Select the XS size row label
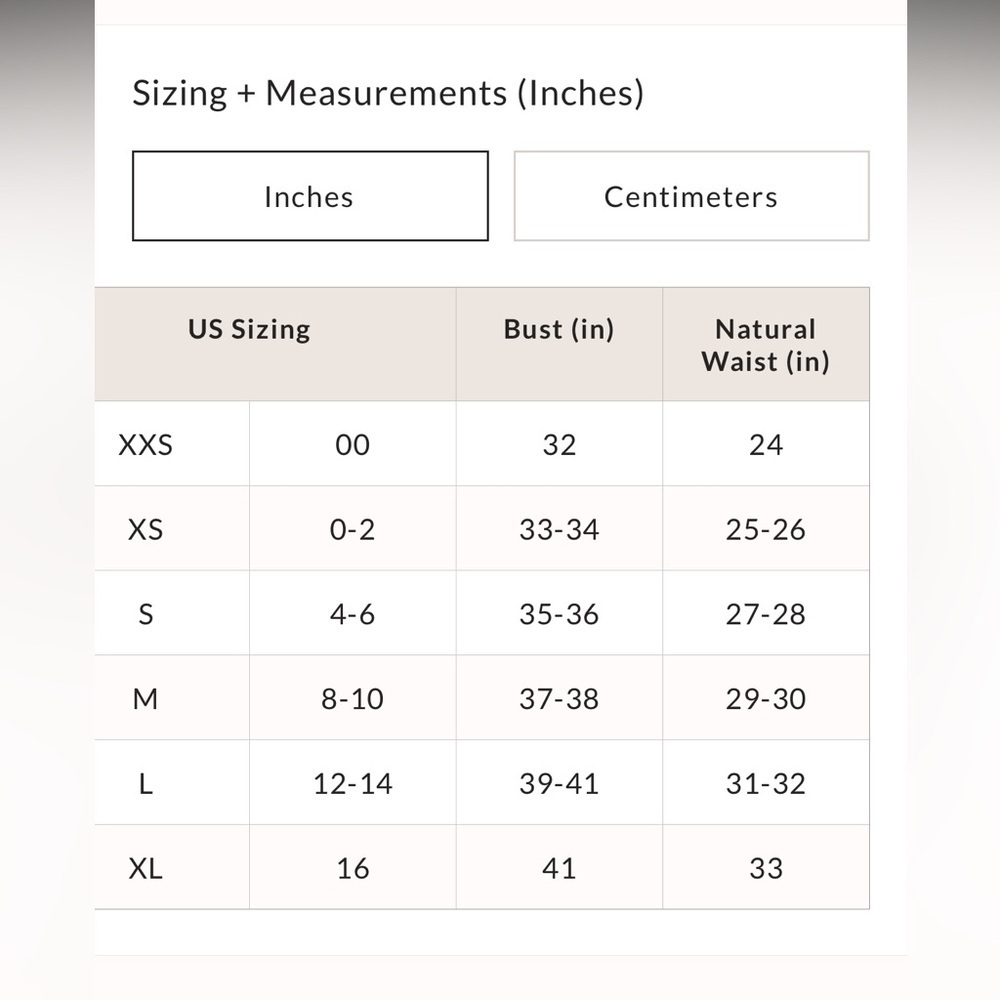Image resolution: width=1000 pixels, height=1000 pixels. pyautogui.click(x=145, y=529)
